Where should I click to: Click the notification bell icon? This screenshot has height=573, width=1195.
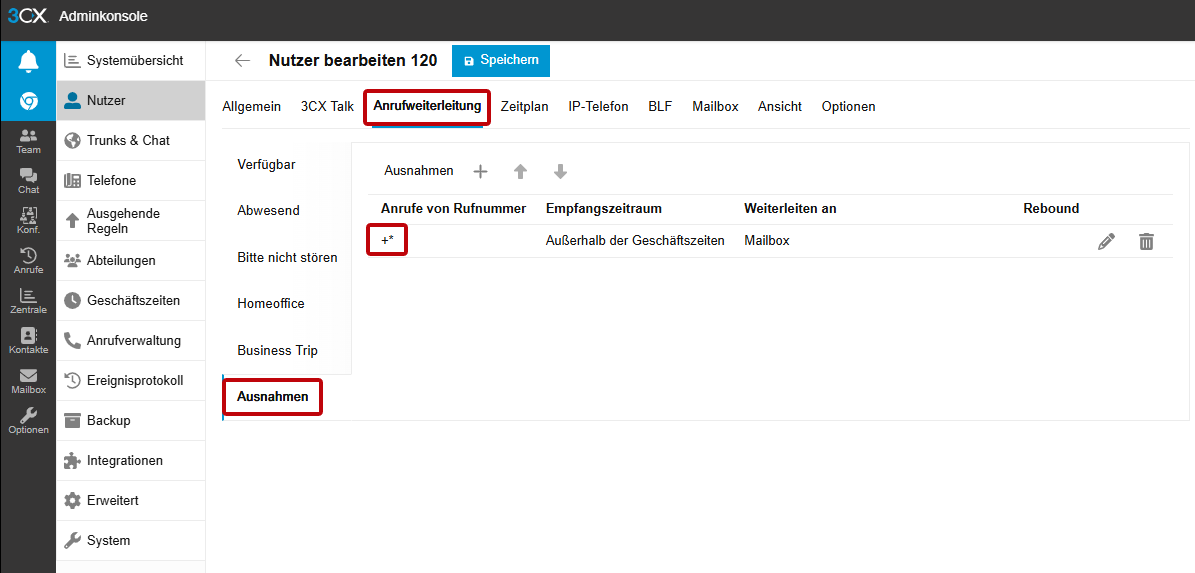coord(28,61)
